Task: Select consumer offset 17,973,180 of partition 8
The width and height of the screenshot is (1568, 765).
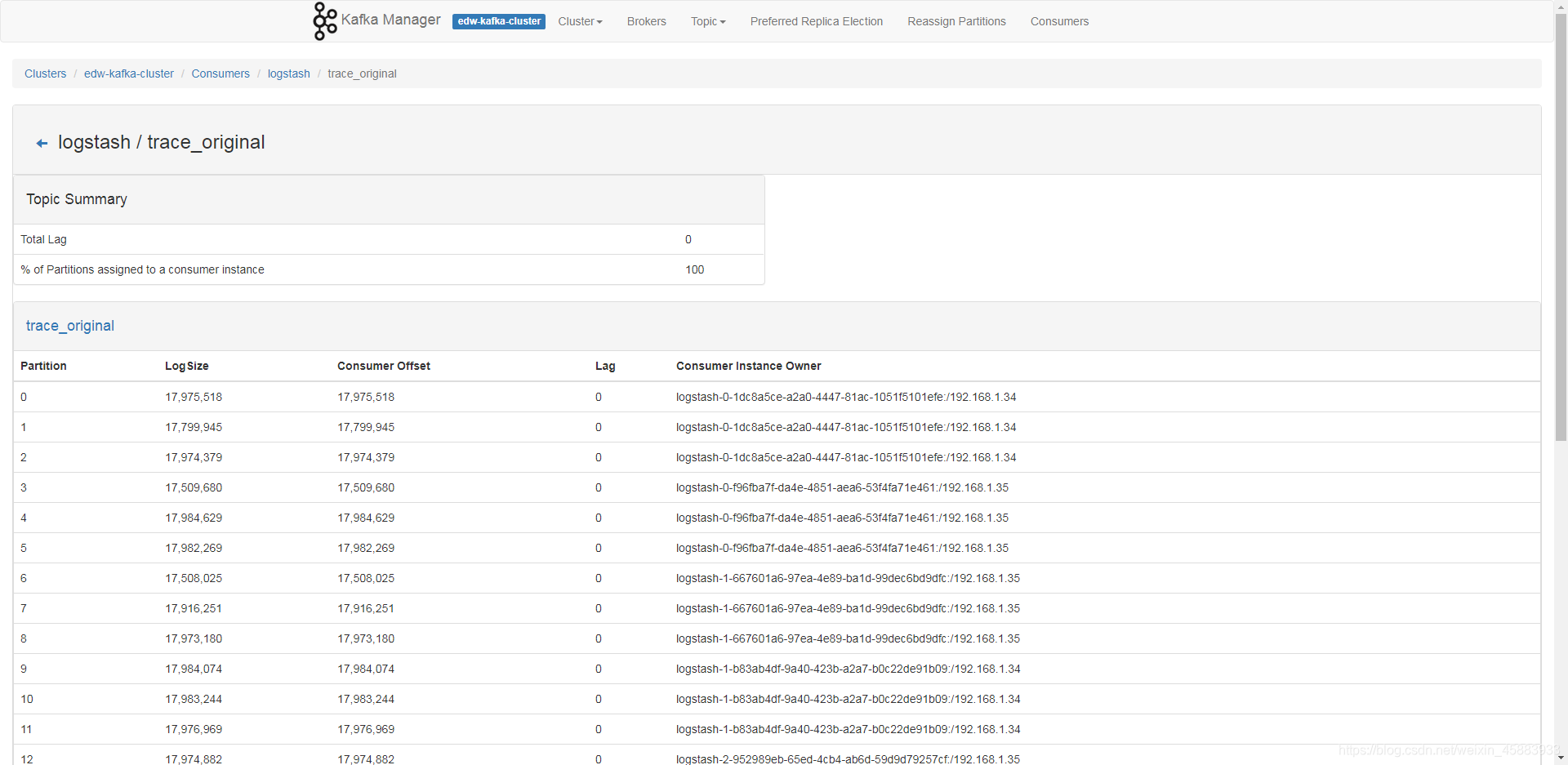Action: [x=366, y=638]
